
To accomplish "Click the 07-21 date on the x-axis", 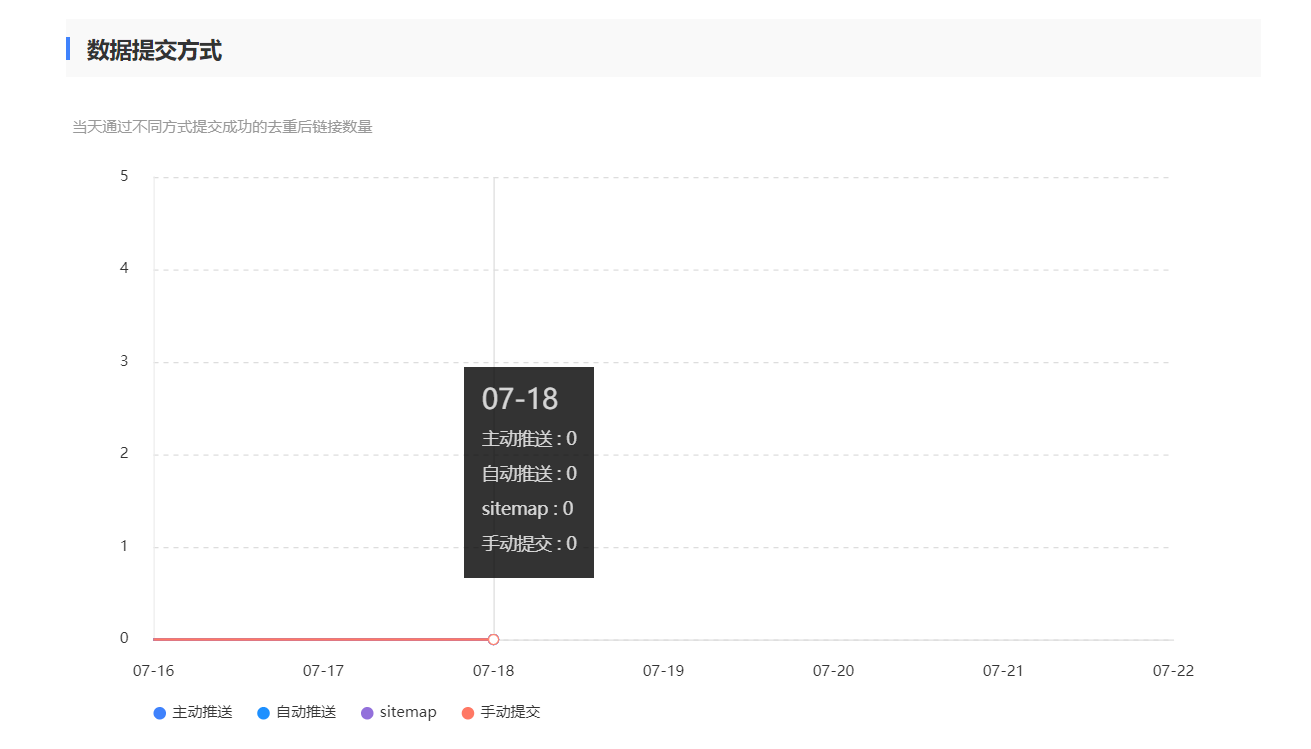I will [1003, 671].
